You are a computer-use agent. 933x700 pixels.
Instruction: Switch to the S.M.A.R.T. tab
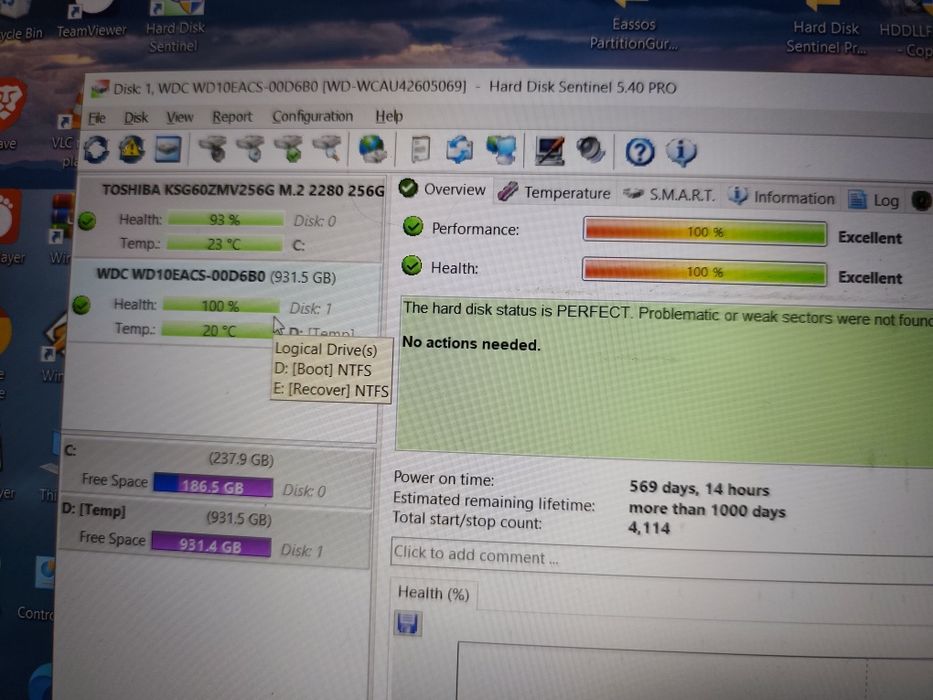click(668, 195)
